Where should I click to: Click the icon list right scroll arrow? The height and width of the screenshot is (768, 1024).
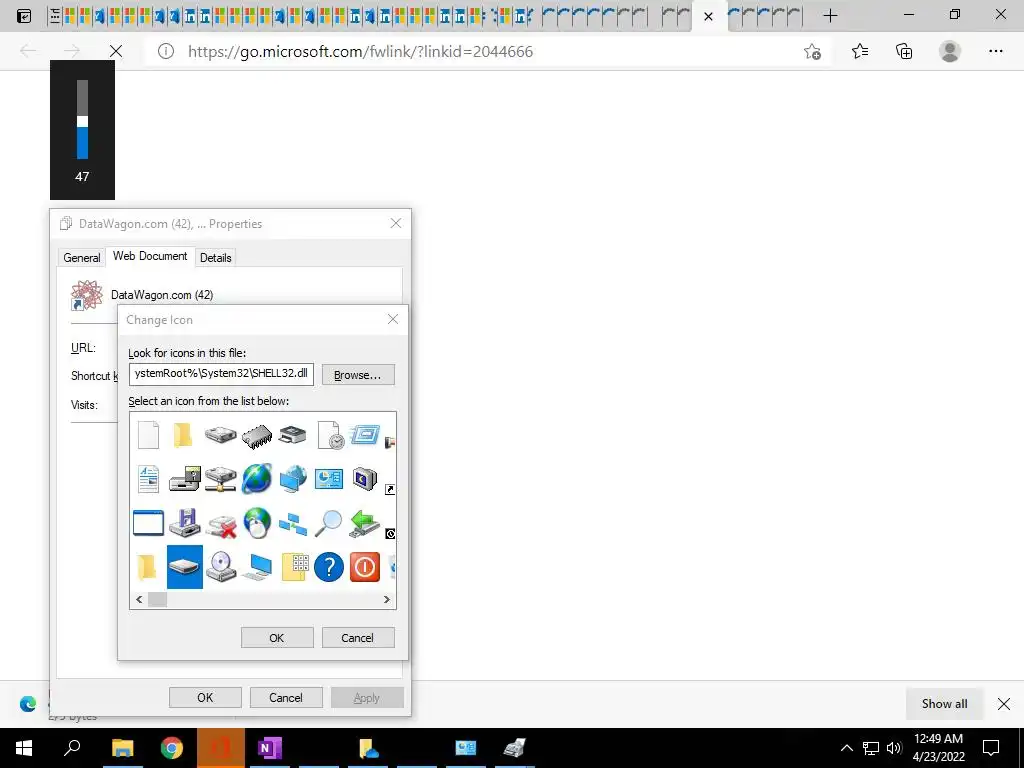(x=387, y=600)
